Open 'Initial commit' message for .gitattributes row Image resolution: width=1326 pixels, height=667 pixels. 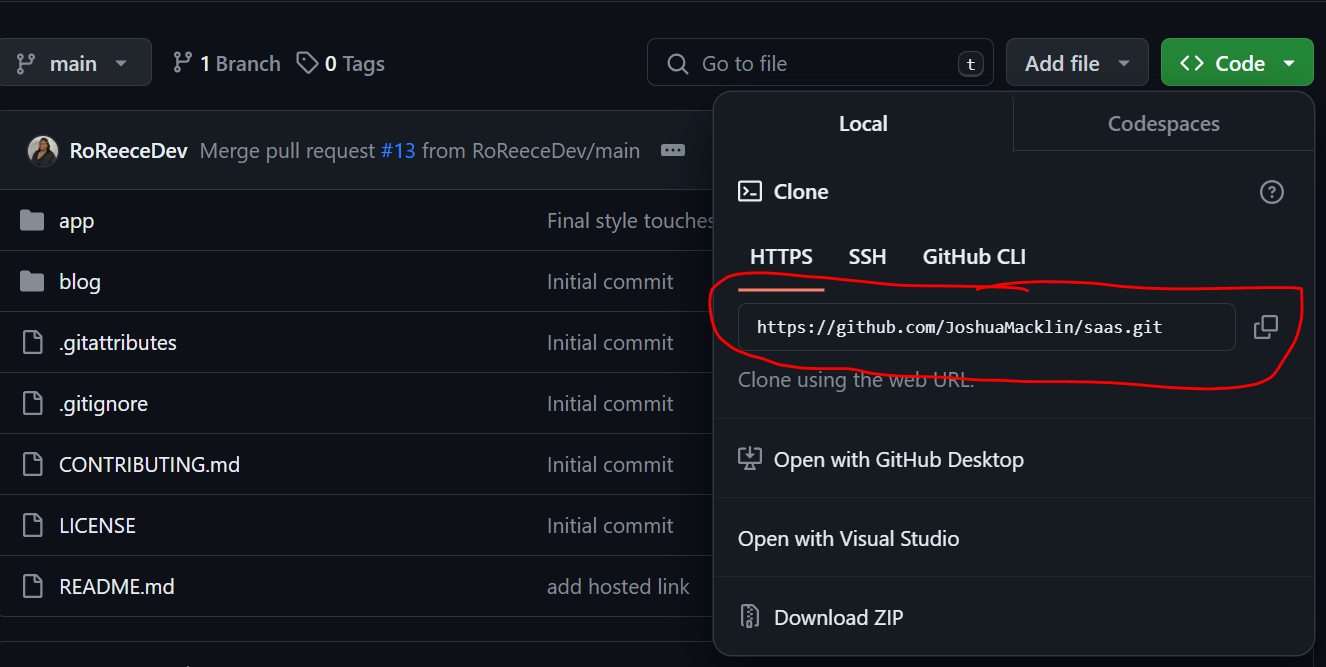pyautogui.click(x=610, y=343)
